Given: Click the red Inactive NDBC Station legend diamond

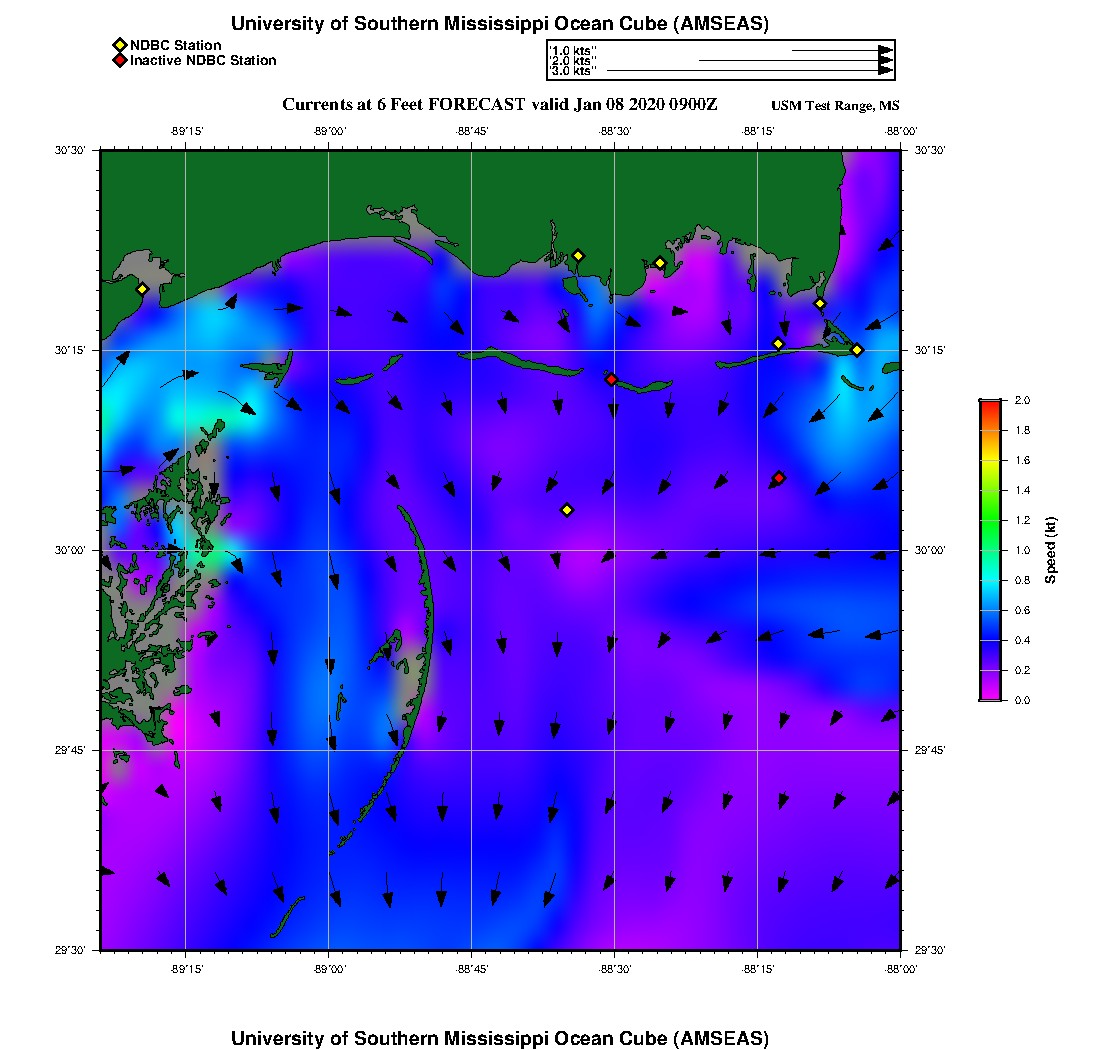Looking at the screenshot, I should click(120, 60).
